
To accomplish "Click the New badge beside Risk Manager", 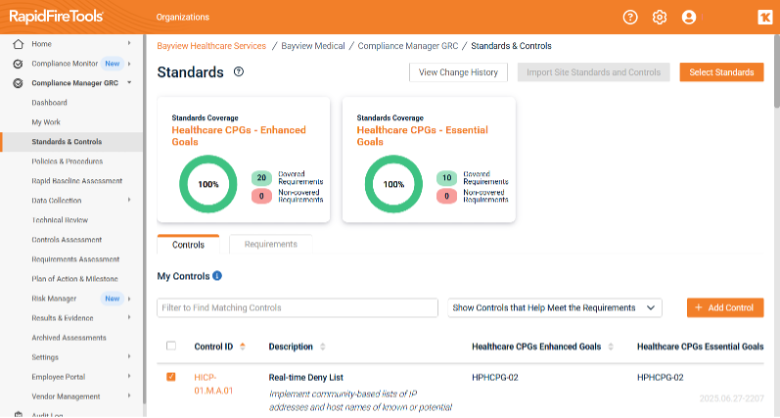I will [x=112, y=299].
